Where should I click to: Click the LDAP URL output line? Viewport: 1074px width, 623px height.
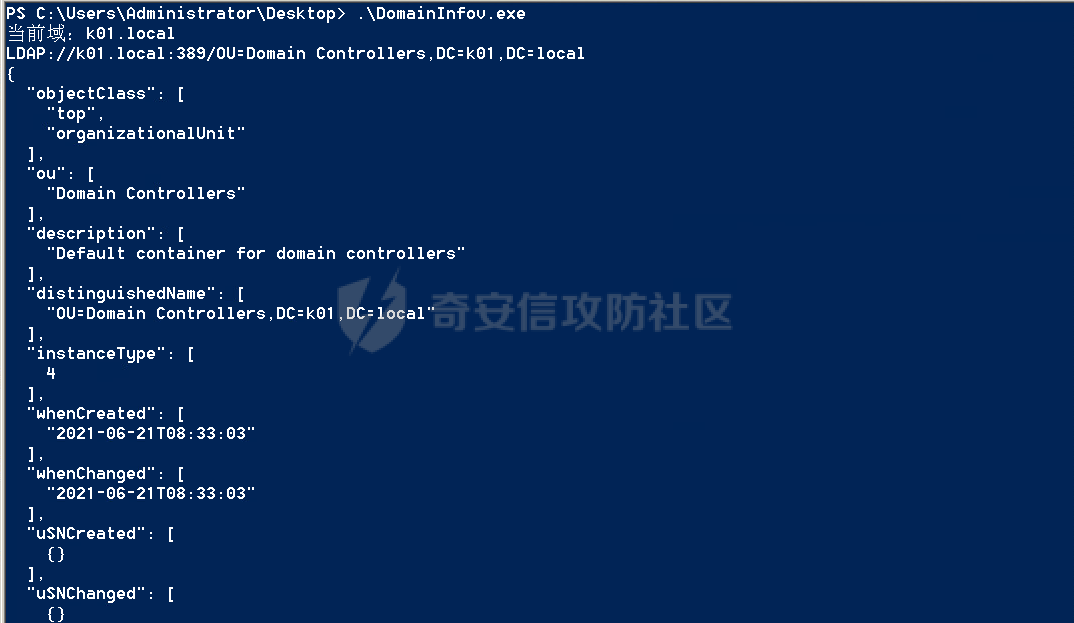(295, 53)
